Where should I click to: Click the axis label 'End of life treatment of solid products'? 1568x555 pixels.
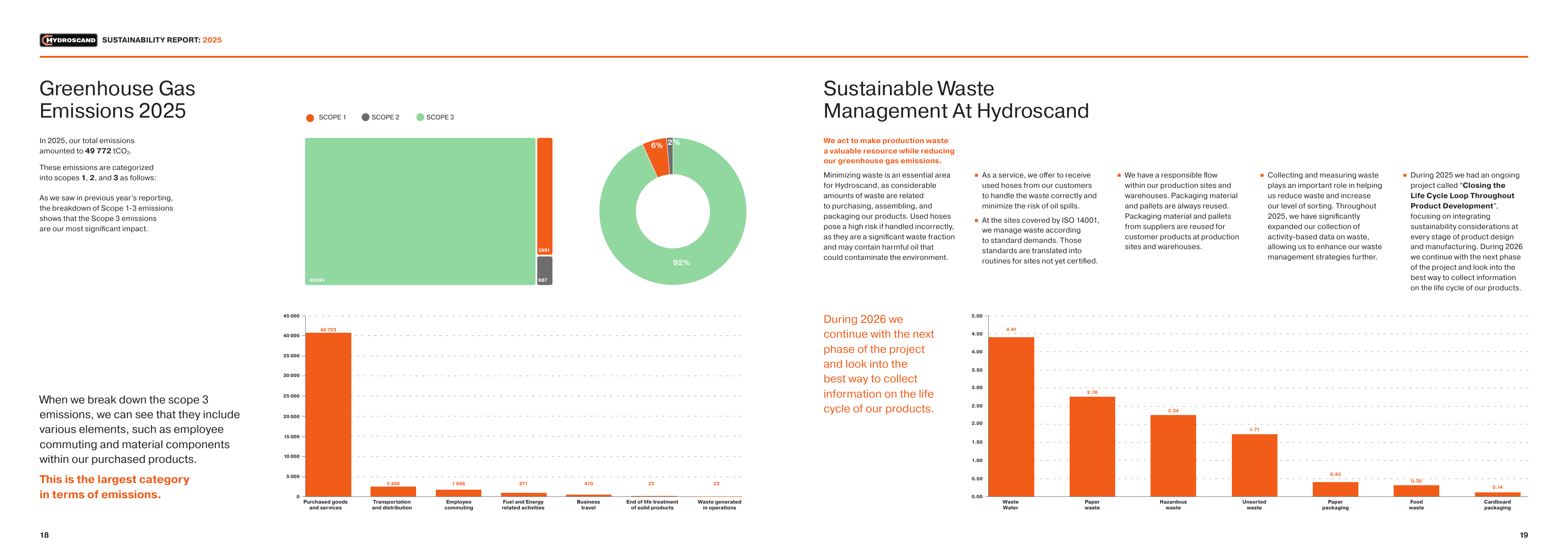(x=652, y=505)
